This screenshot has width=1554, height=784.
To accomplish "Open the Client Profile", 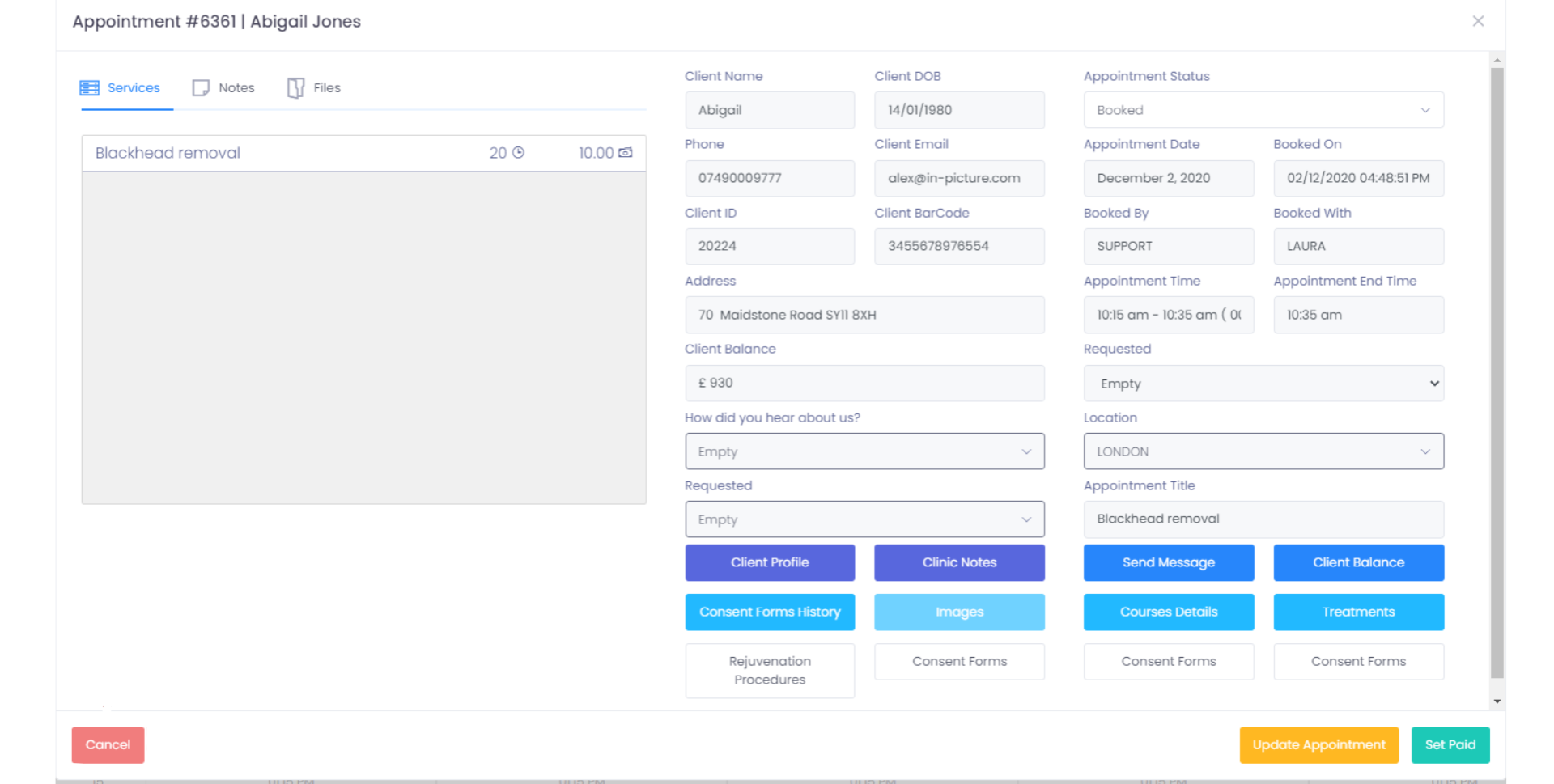I will (770, 562).
